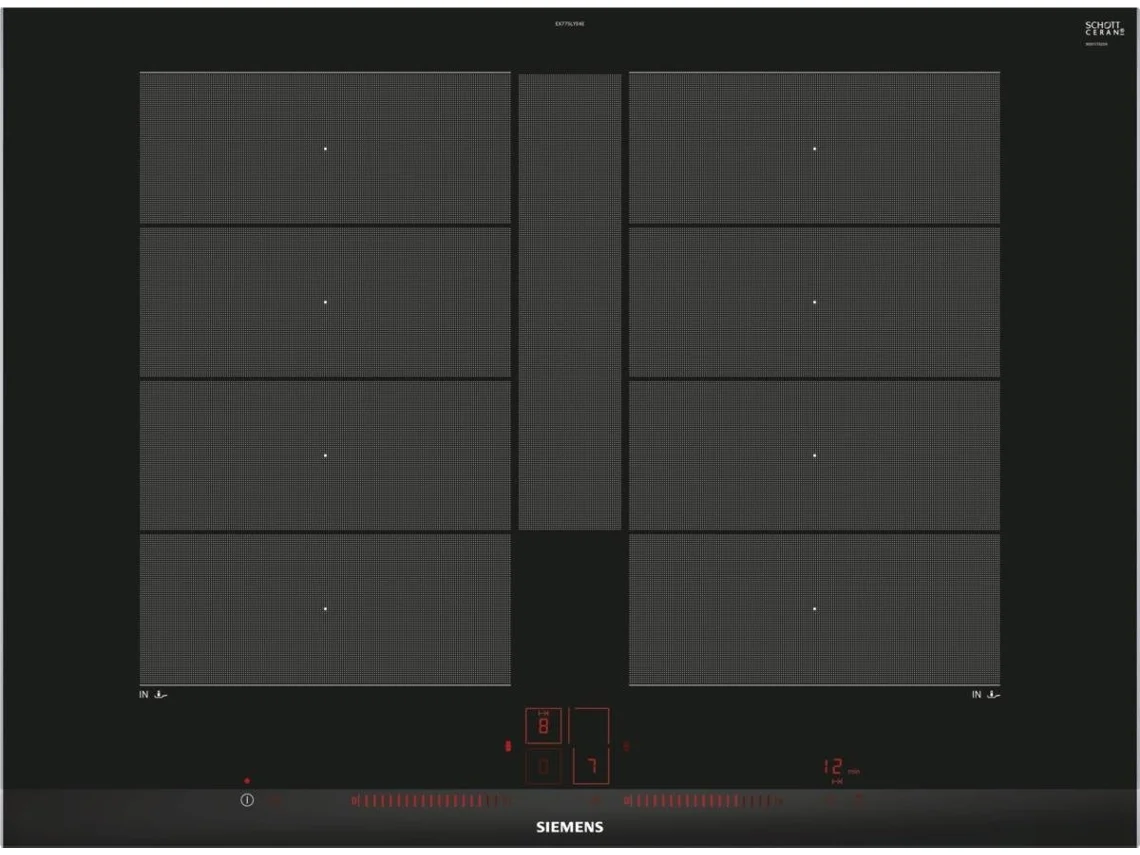The width and height of the screenshot is (1140, 855).
Task: Tap the SCHOTT CERAN logo
Action: [x=1103, y=30]
